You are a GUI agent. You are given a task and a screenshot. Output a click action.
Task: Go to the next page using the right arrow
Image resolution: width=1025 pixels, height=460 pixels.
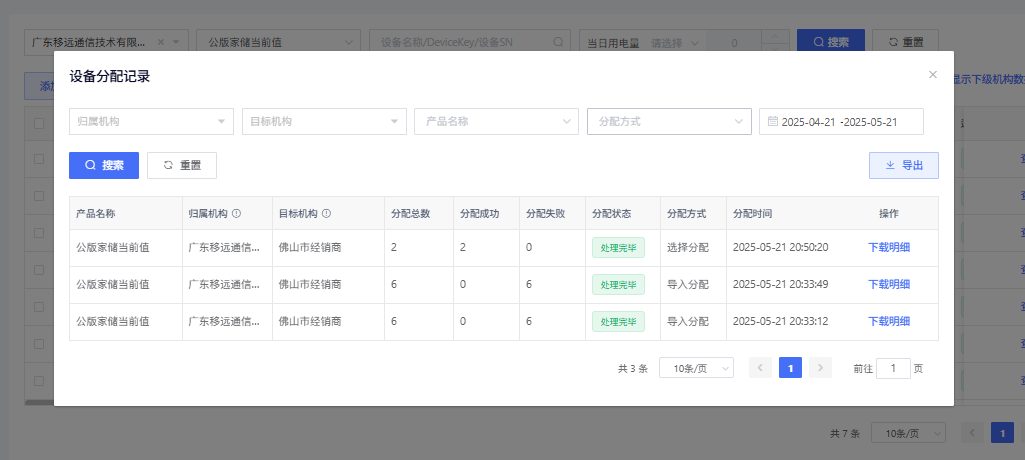point(820,368)
